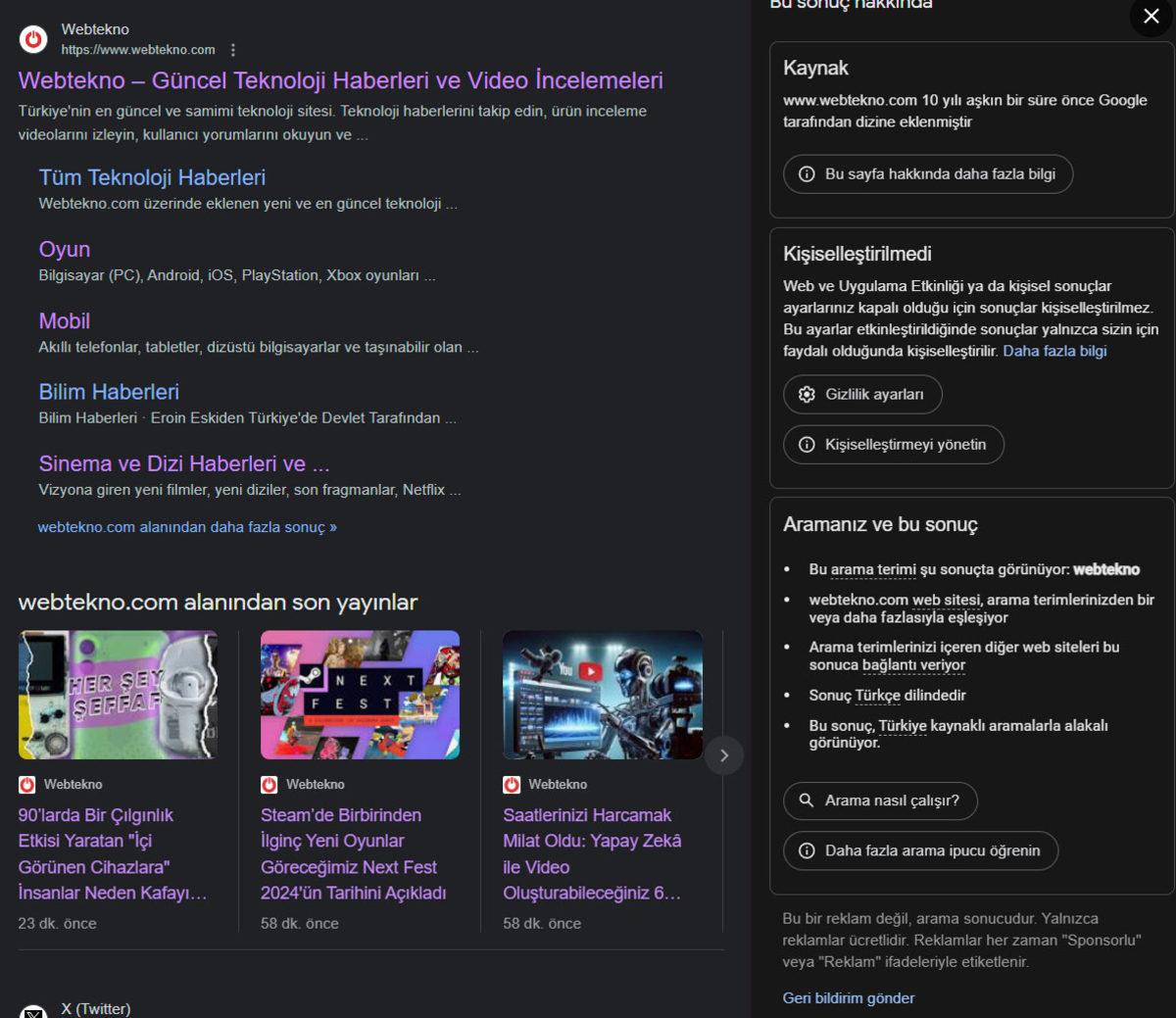Open the 'Mobil' sitelink
This screenshot has height=1018, width=1176.
click(x=63, y=320)
